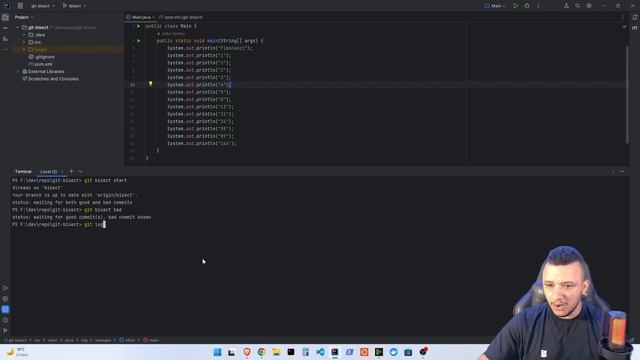Open Search Everywhere magnifier
The image size is (640, 360).
pos(577,6)
